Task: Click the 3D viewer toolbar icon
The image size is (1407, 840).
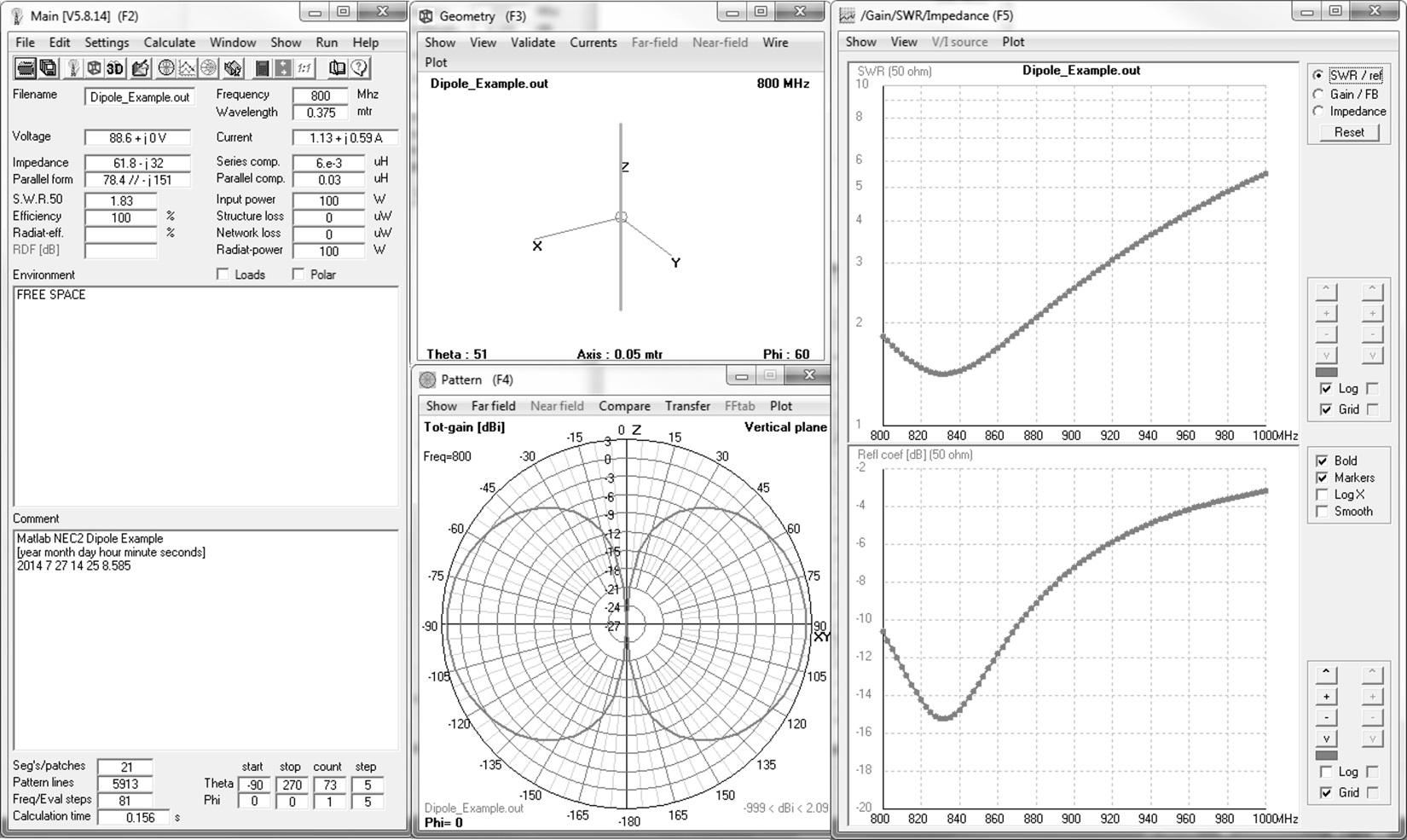Action: click(x=114, y=68)
